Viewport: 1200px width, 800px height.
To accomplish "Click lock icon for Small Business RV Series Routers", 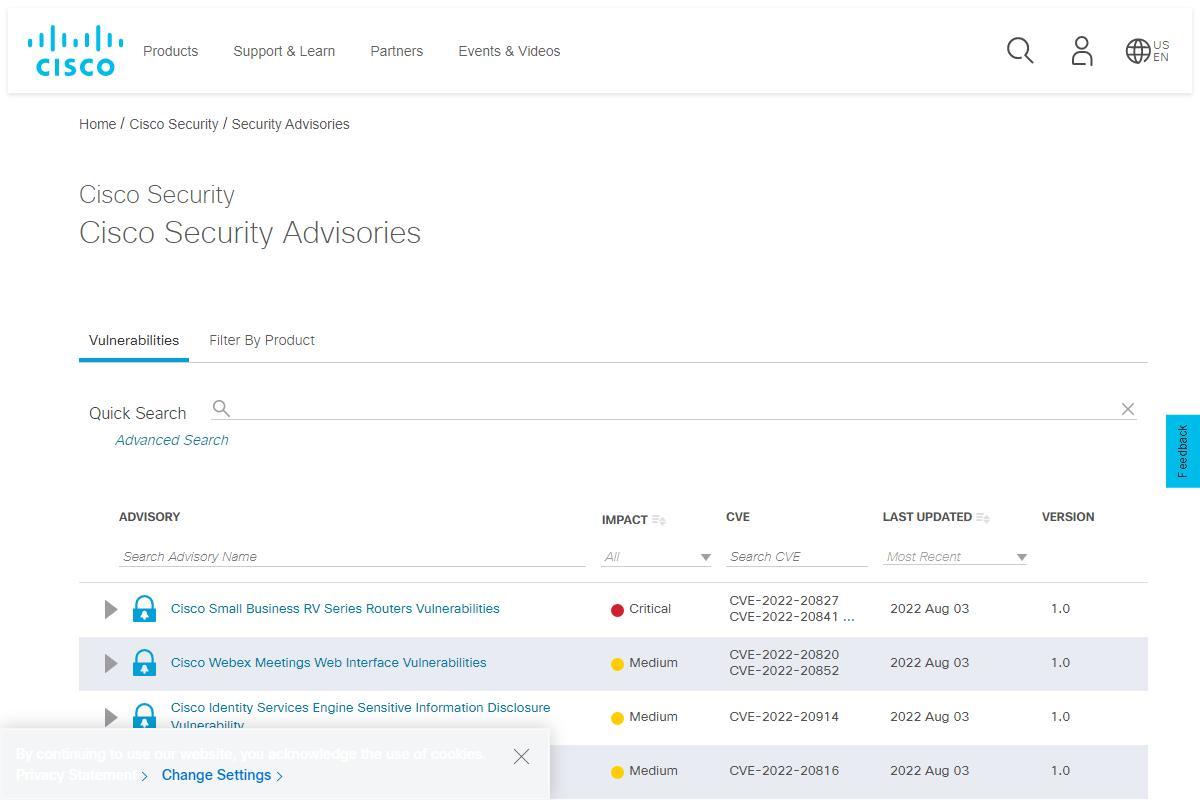I will (x=144, y=609).
